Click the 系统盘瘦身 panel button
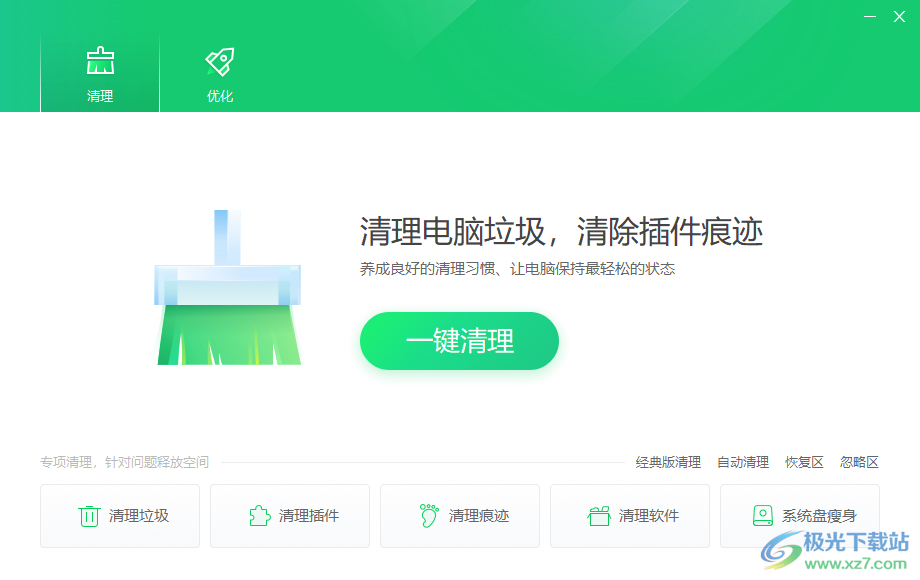 coord(800,516)
